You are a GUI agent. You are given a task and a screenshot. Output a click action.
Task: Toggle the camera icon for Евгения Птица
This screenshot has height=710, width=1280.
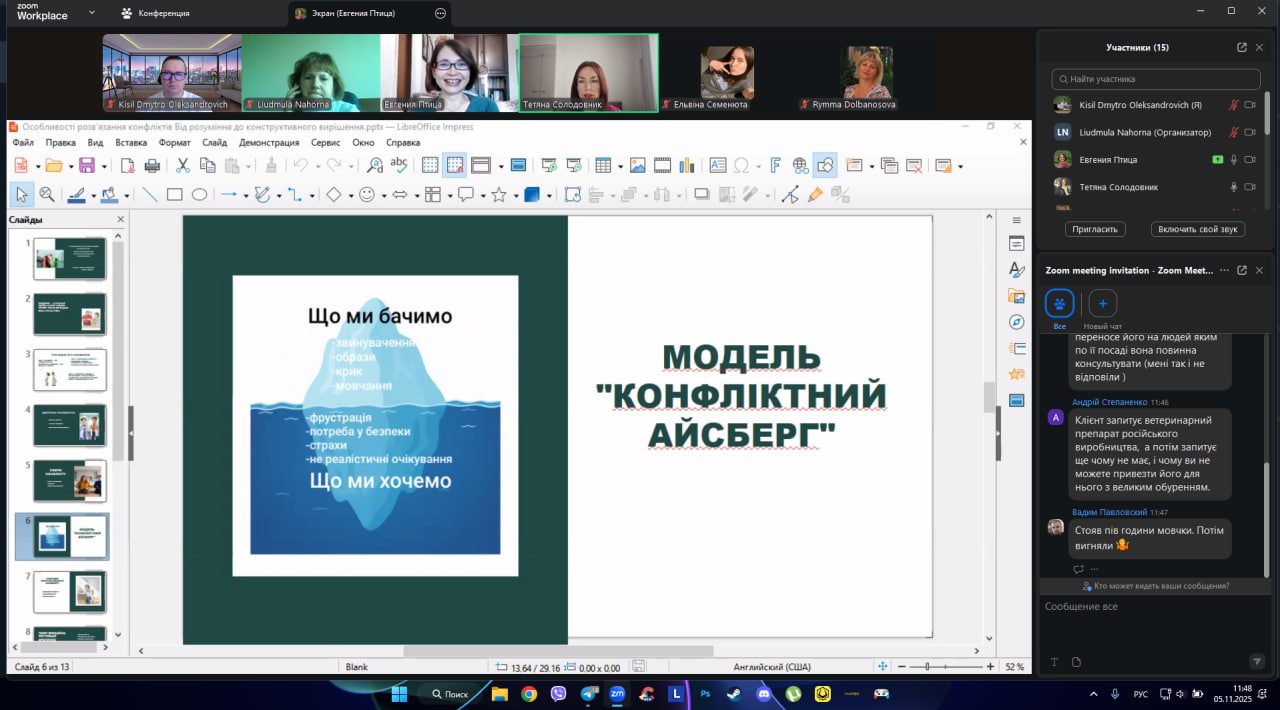coord(1249,160)
